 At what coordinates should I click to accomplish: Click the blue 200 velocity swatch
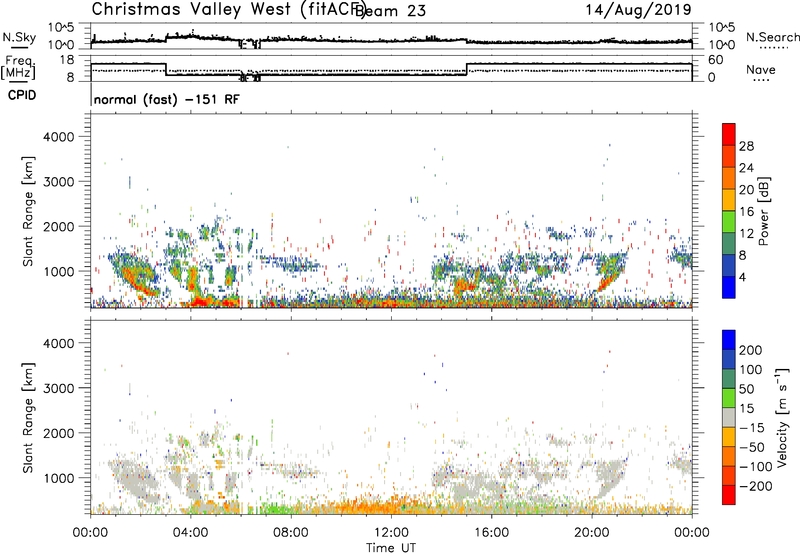pyautogui.click(x=729, y=340)
